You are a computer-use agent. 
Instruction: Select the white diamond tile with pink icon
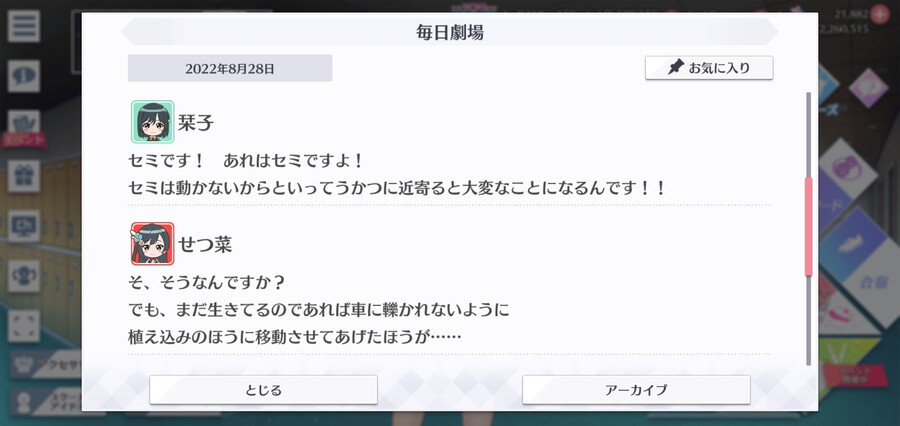[x=847, y=170]
